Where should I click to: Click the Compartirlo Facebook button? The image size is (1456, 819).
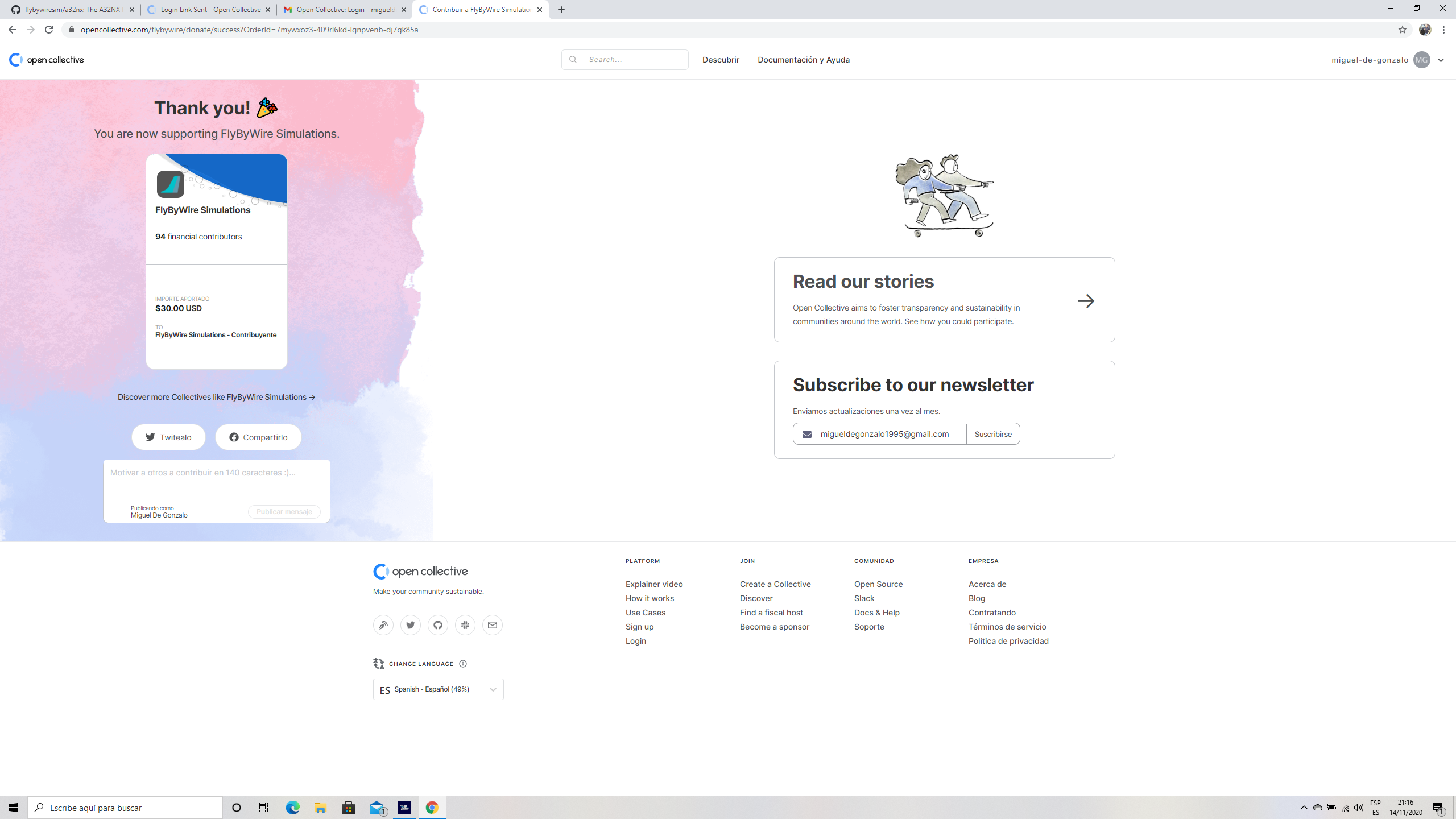point(258,437)
